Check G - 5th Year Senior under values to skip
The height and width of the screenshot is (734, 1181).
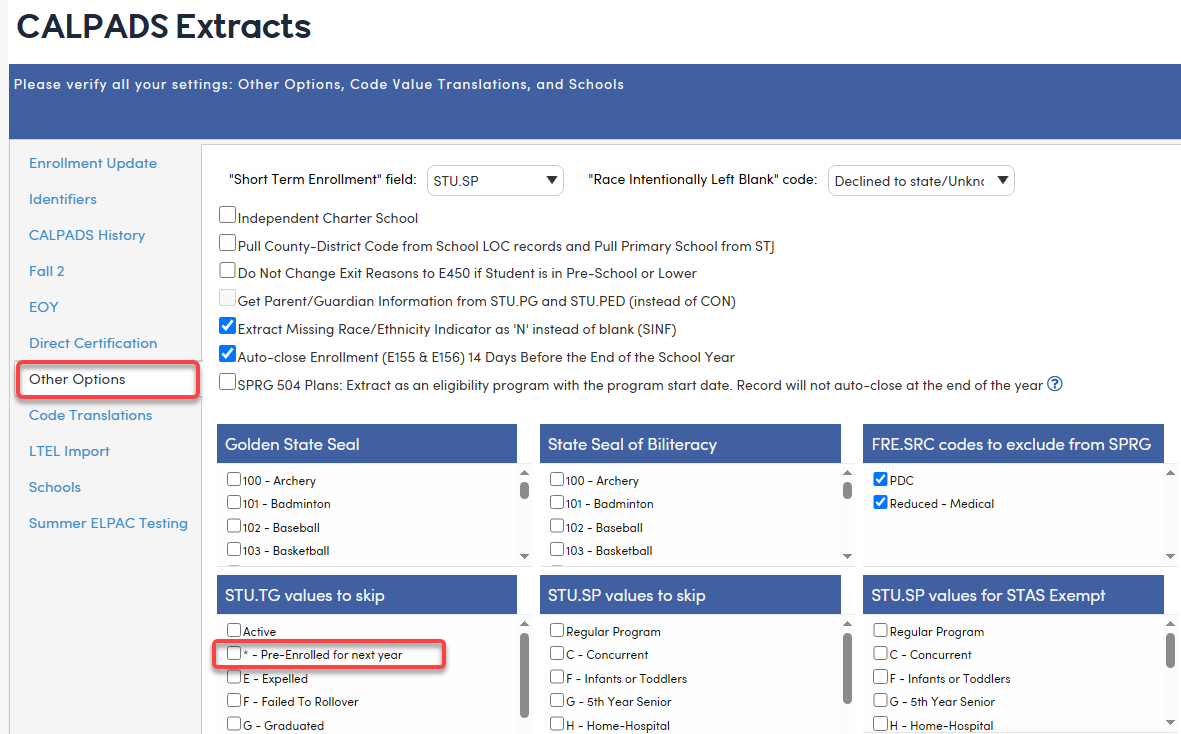557,701
